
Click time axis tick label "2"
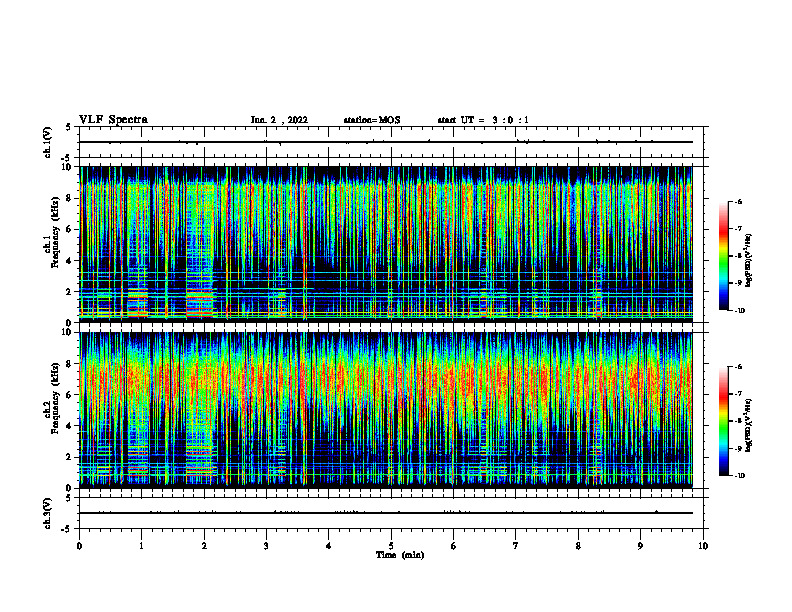pos(204,546)
